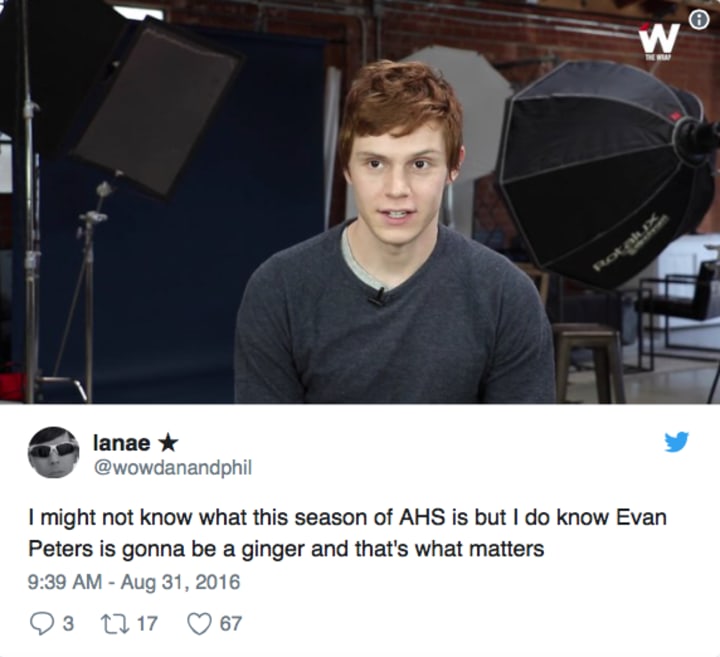
Task: Retweet using the arrows icon
Action: (x=114, y=624)
